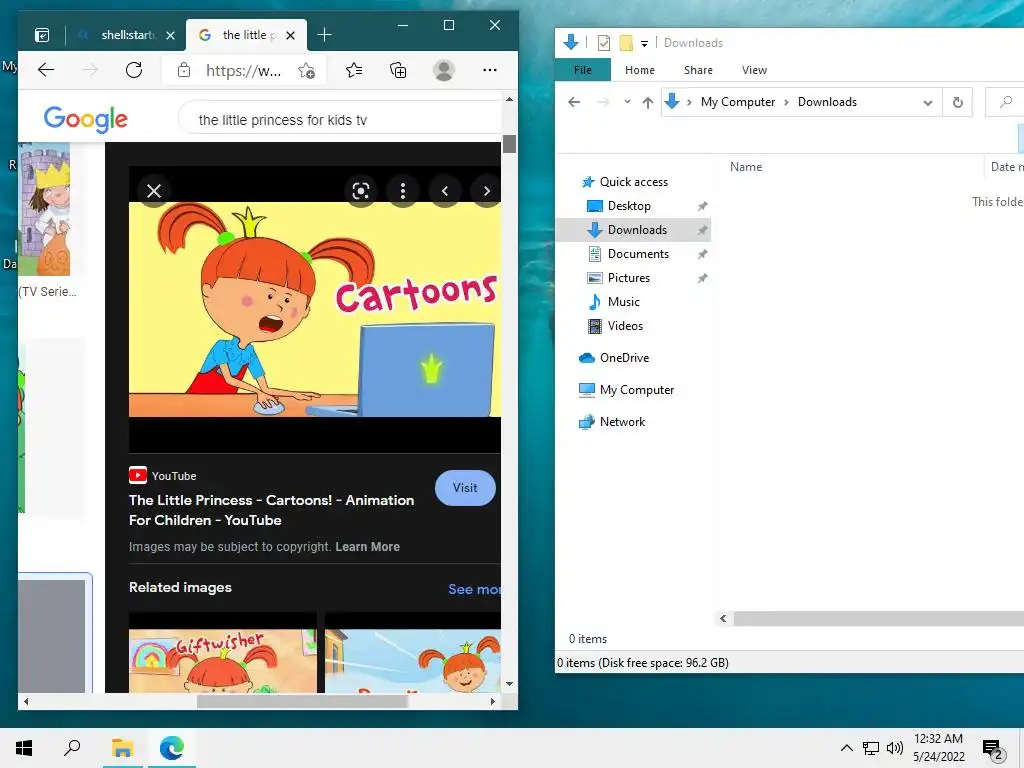Image resolution: width=1024 pixels, height=768 pixels.
Task: Click Google search input field
Action: coord(340,120)
